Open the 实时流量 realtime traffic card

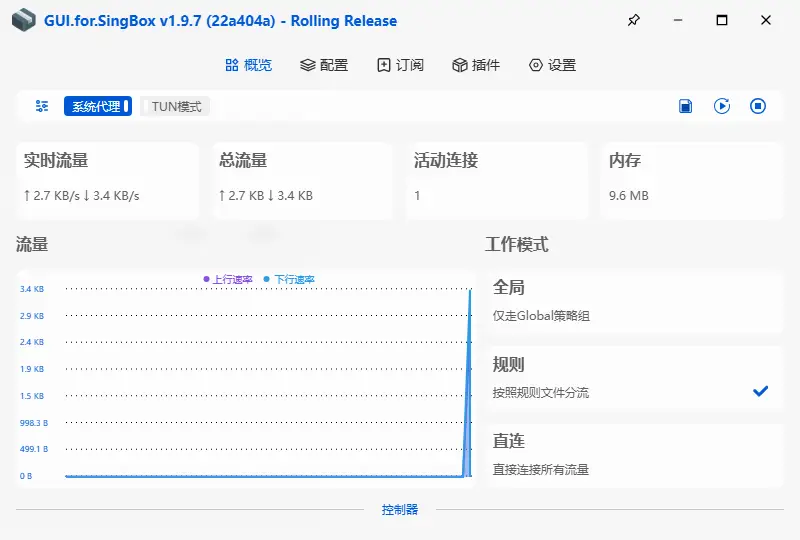107,180
